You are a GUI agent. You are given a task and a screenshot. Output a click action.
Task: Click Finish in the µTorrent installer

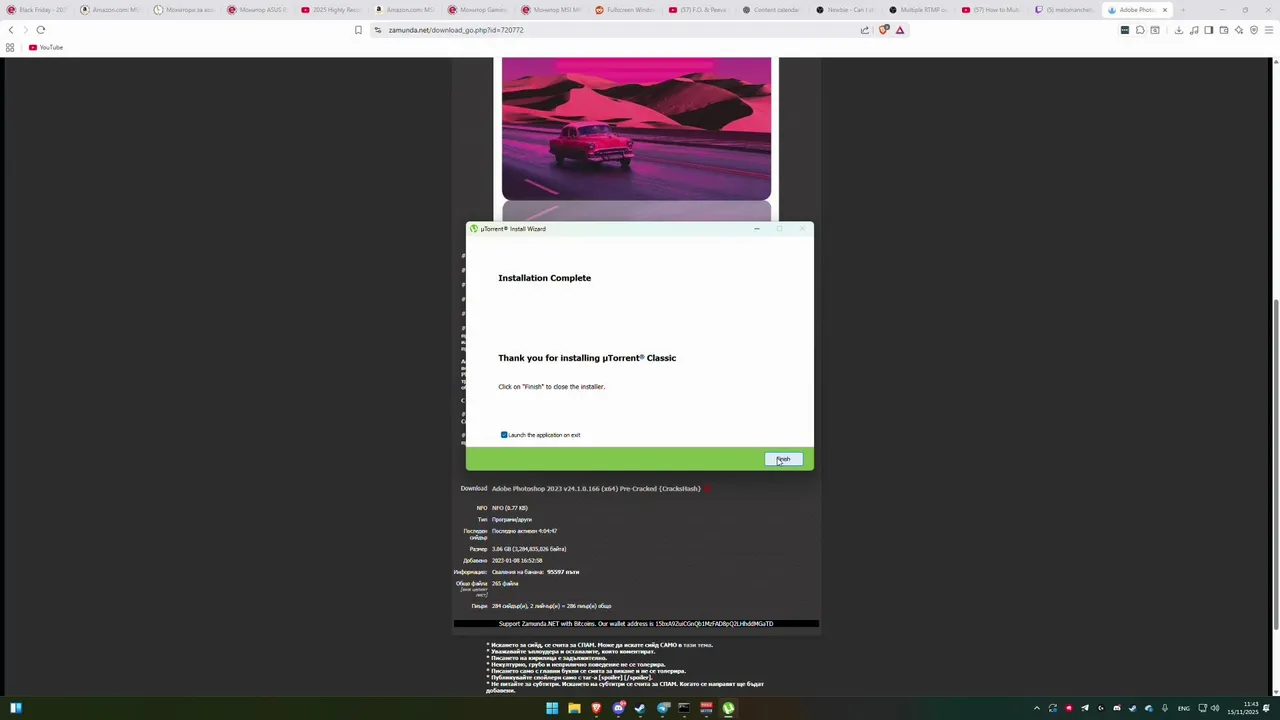click(x=783, y=459)
